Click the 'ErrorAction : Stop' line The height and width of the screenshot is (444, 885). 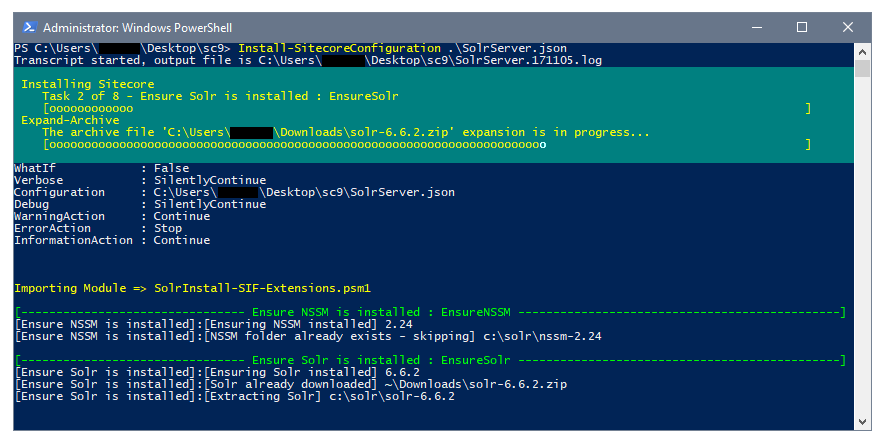[x=98, y=228]
